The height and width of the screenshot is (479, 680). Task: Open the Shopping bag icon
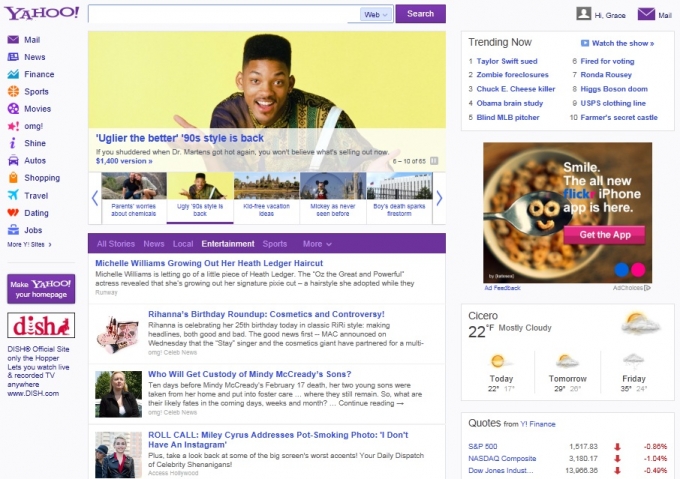[13, 178]
